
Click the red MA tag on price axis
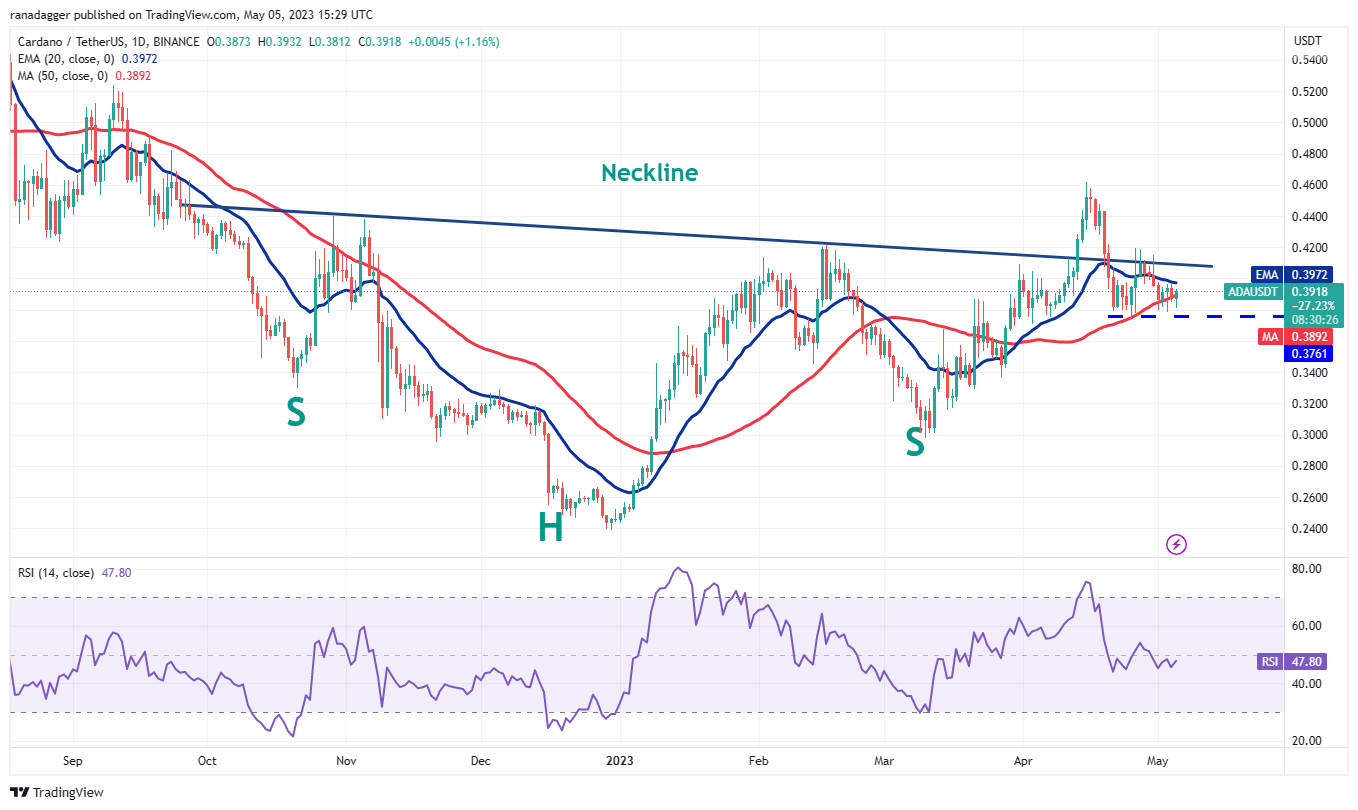(x=1269, y=337)
